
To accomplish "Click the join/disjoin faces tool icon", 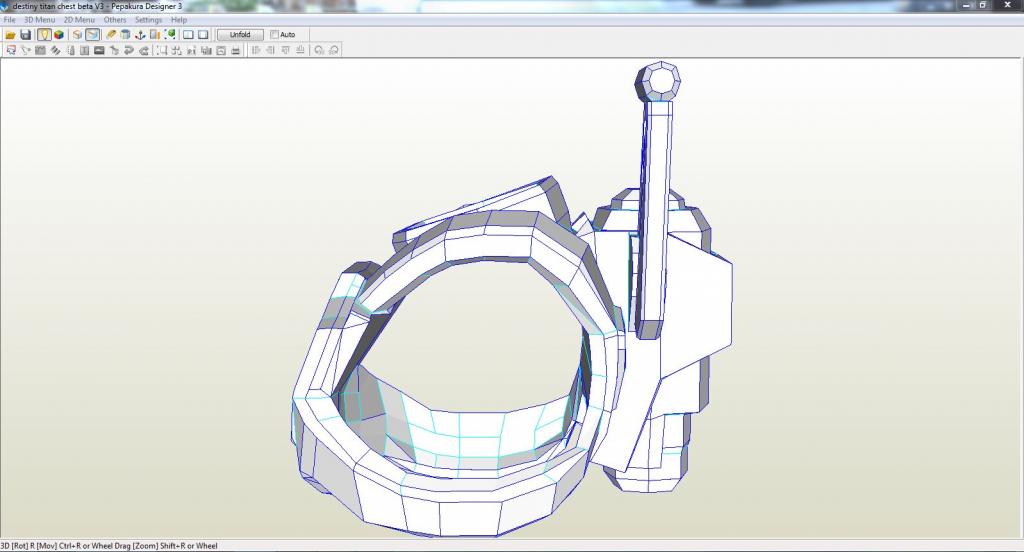I will pos(40,50).
